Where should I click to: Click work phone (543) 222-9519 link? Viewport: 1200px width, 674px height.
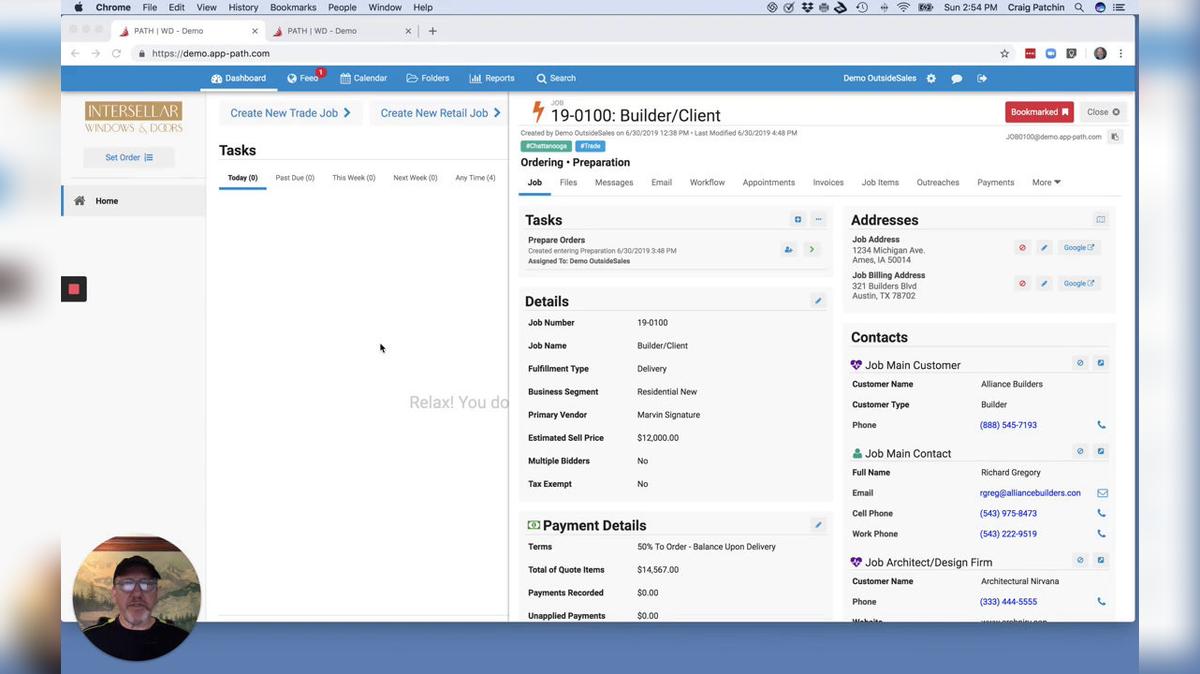(1008, 534)
